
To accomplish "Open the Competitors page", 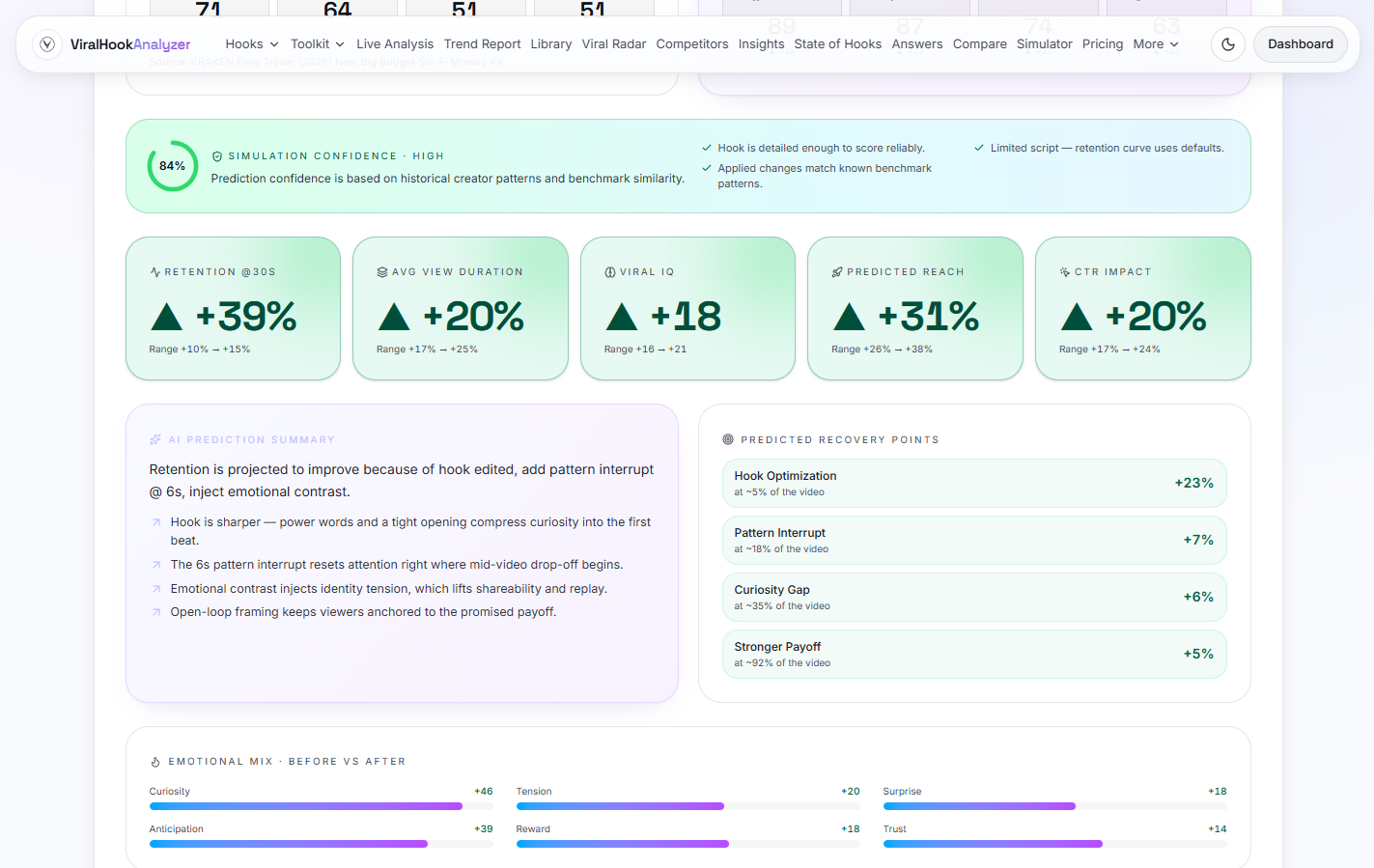I will 692,44.
